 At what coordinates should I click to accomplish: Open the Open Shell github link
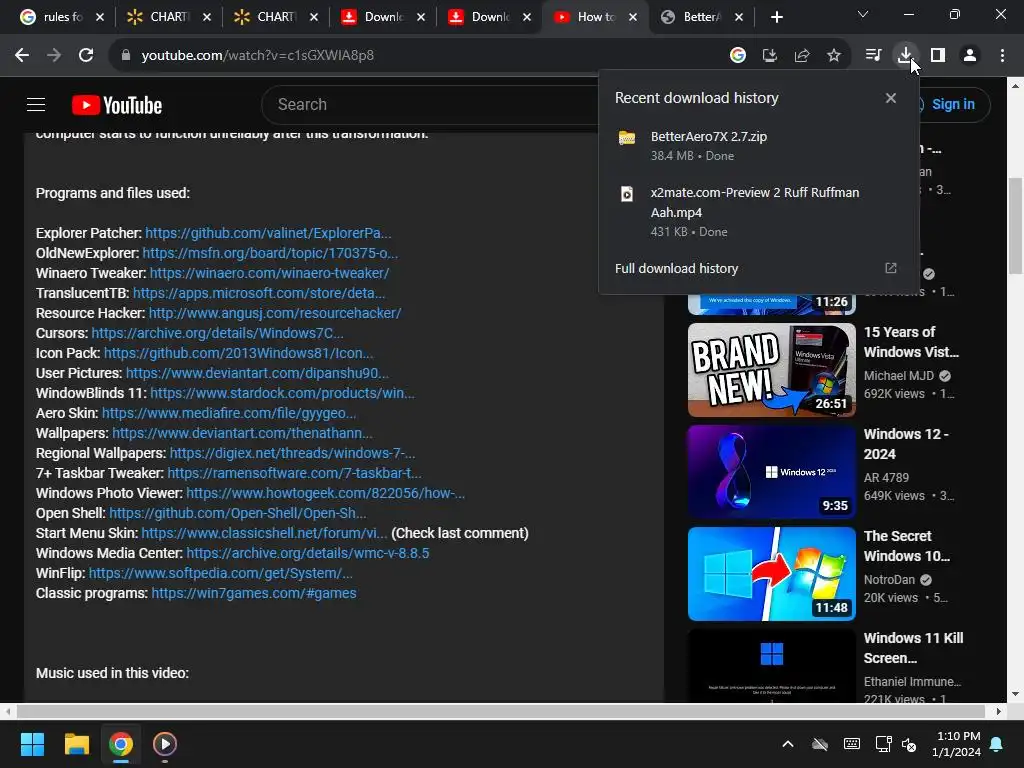pos(238,513)
